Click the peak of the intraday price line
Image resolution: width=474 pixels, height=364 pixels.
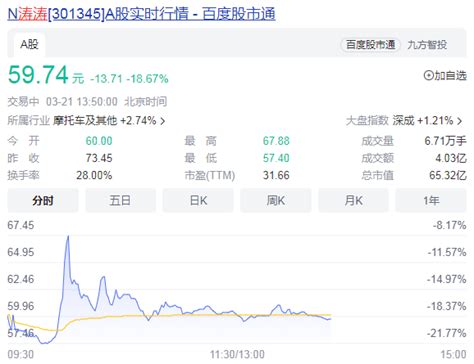(68, 236)
